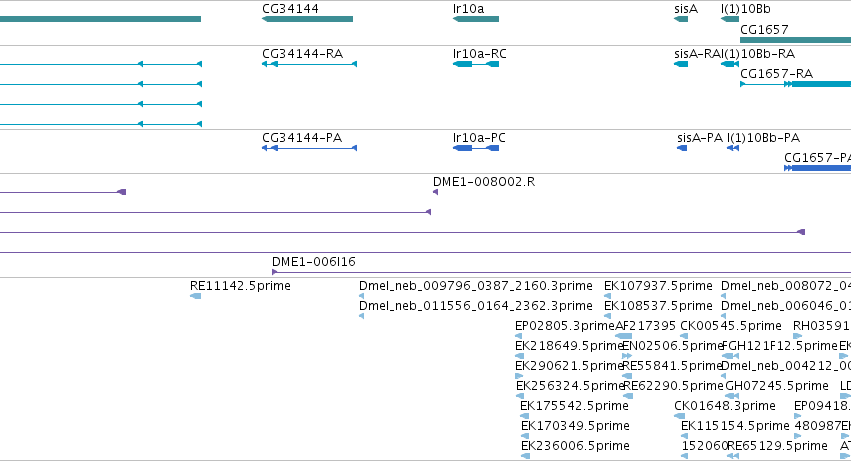Open the EN02506.5prime EST label
The height and width of the screenshot is (461, 851).
click(672, 346)
